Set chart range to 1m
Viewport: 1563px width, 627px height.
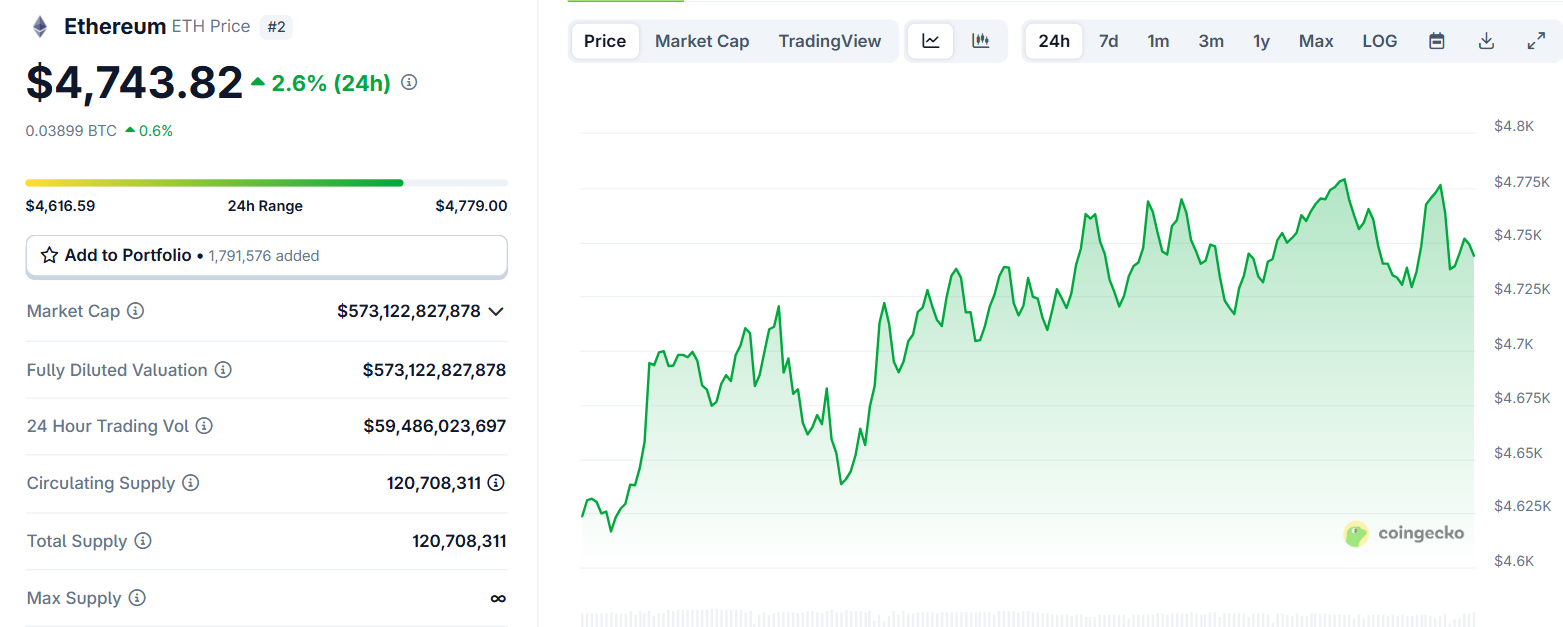(1158, 41)
